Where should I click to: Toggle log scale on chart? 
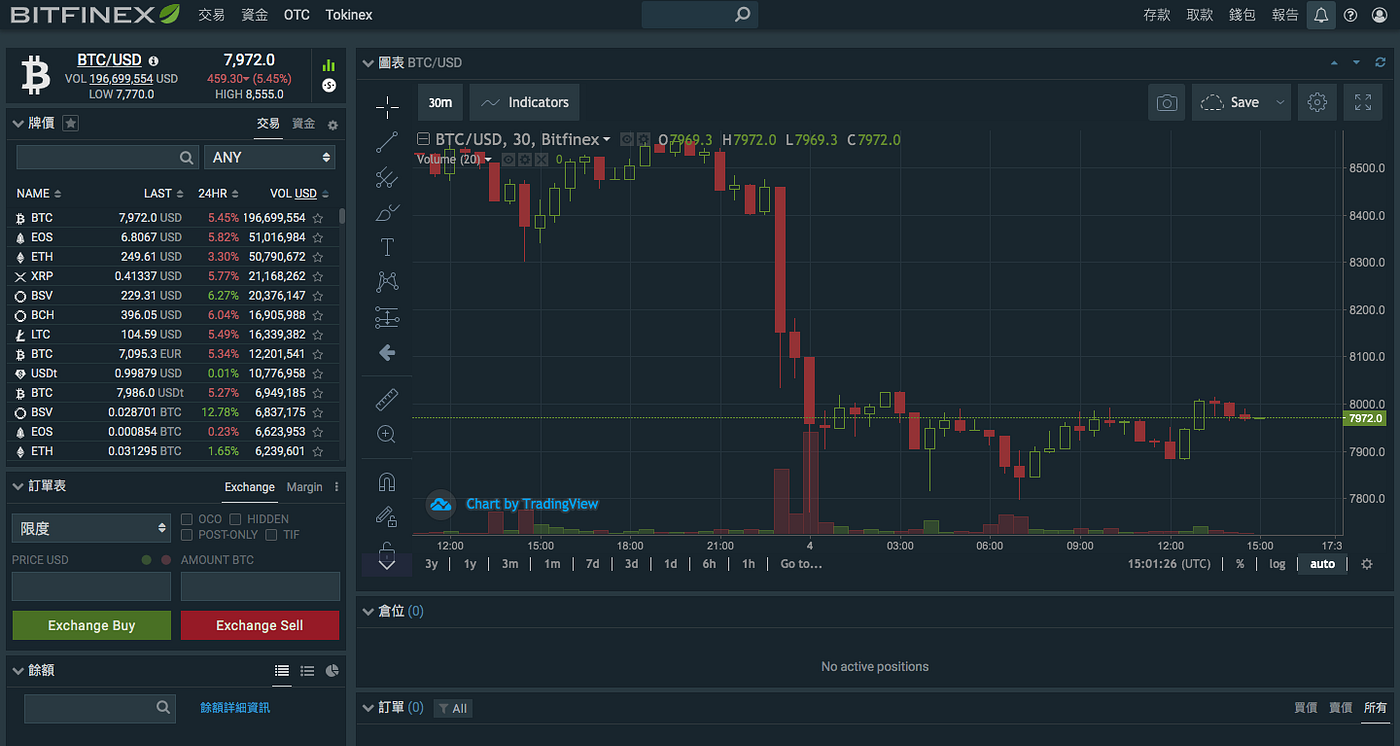tap(1278, 564)
